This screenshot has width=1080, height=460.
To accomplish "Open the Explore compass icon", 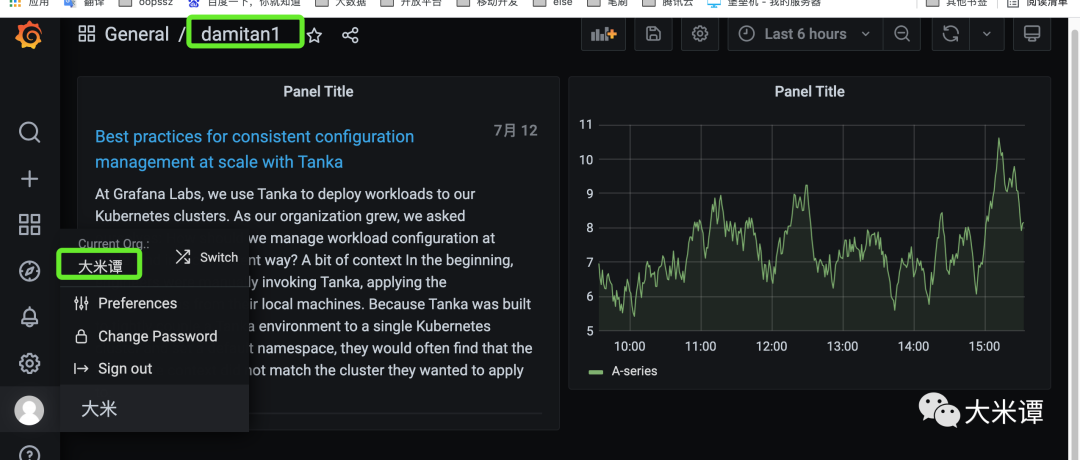I will (x=30, y=271).
